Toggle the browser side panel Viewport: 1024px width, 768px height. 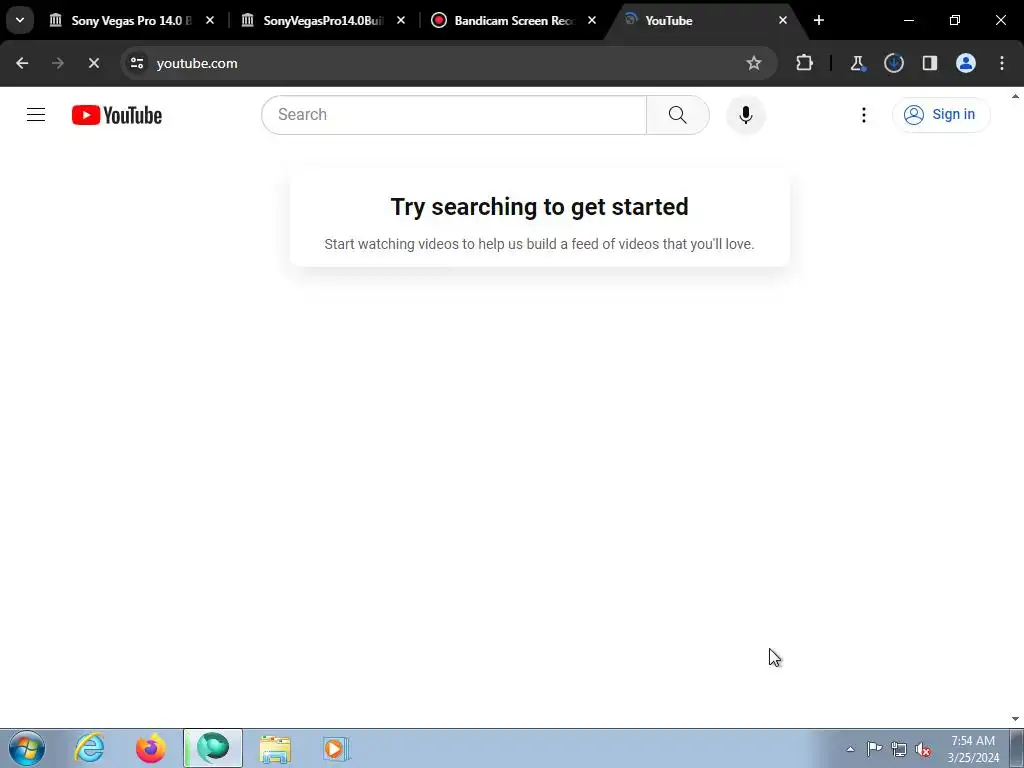click(x=929, y=63)
